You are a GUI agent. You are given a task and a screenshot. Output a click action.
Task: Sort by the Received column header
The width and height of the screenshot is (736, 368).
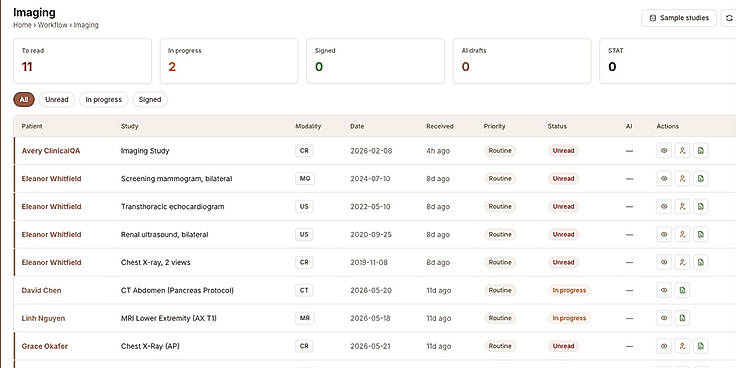coord(440,126)
